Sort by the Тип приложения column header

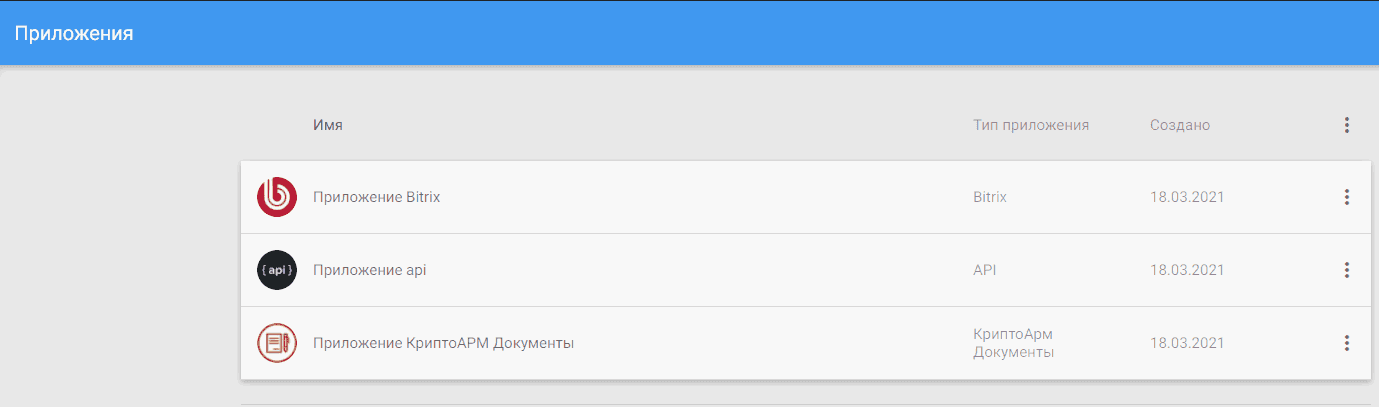pos(1031,125)
